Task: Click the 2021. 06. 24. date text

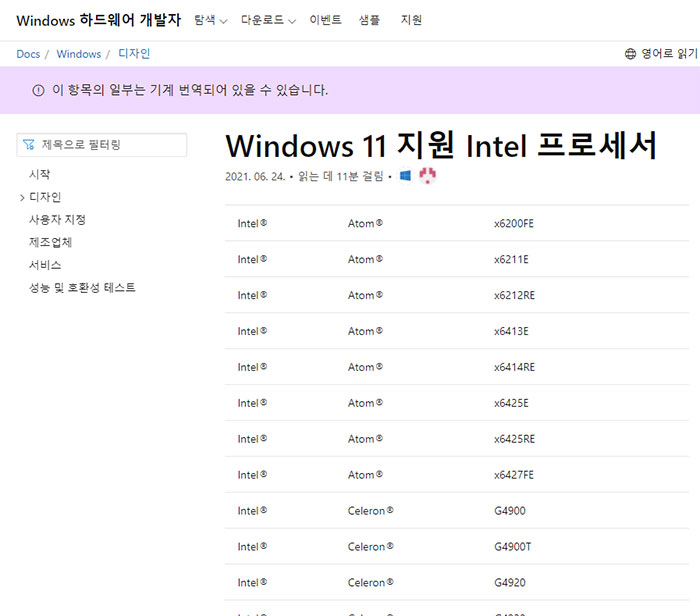Action: coord(255,177)
